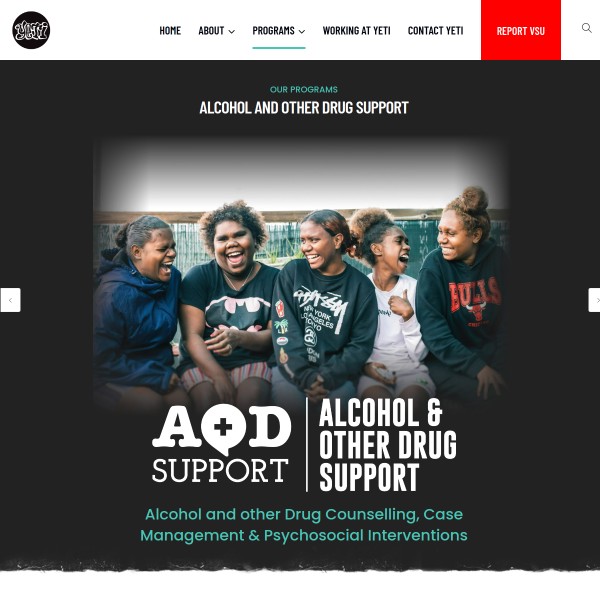The image size is (600, 600).
Task: Click the Our Programs label
Action: tap(304, 90)
